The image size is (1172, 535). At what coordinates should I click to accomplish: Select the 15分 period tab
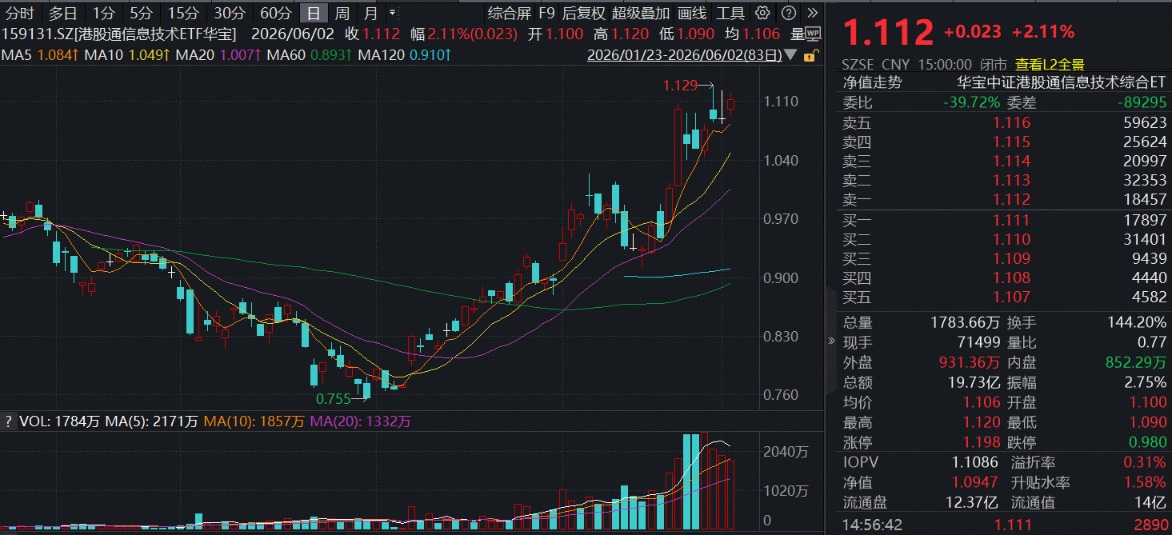tap(183, 13)
